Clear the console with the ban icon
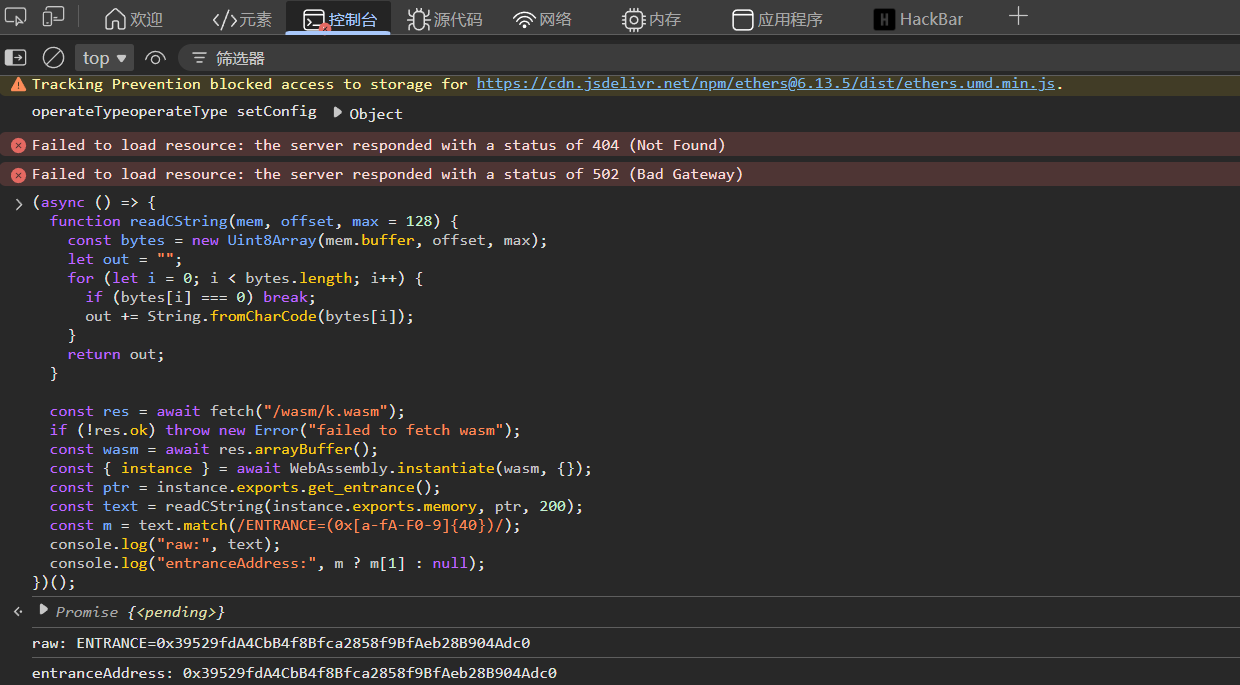The width and height of the screenshot is (1240, 685). pyautogui.click(x=53, y=58)
